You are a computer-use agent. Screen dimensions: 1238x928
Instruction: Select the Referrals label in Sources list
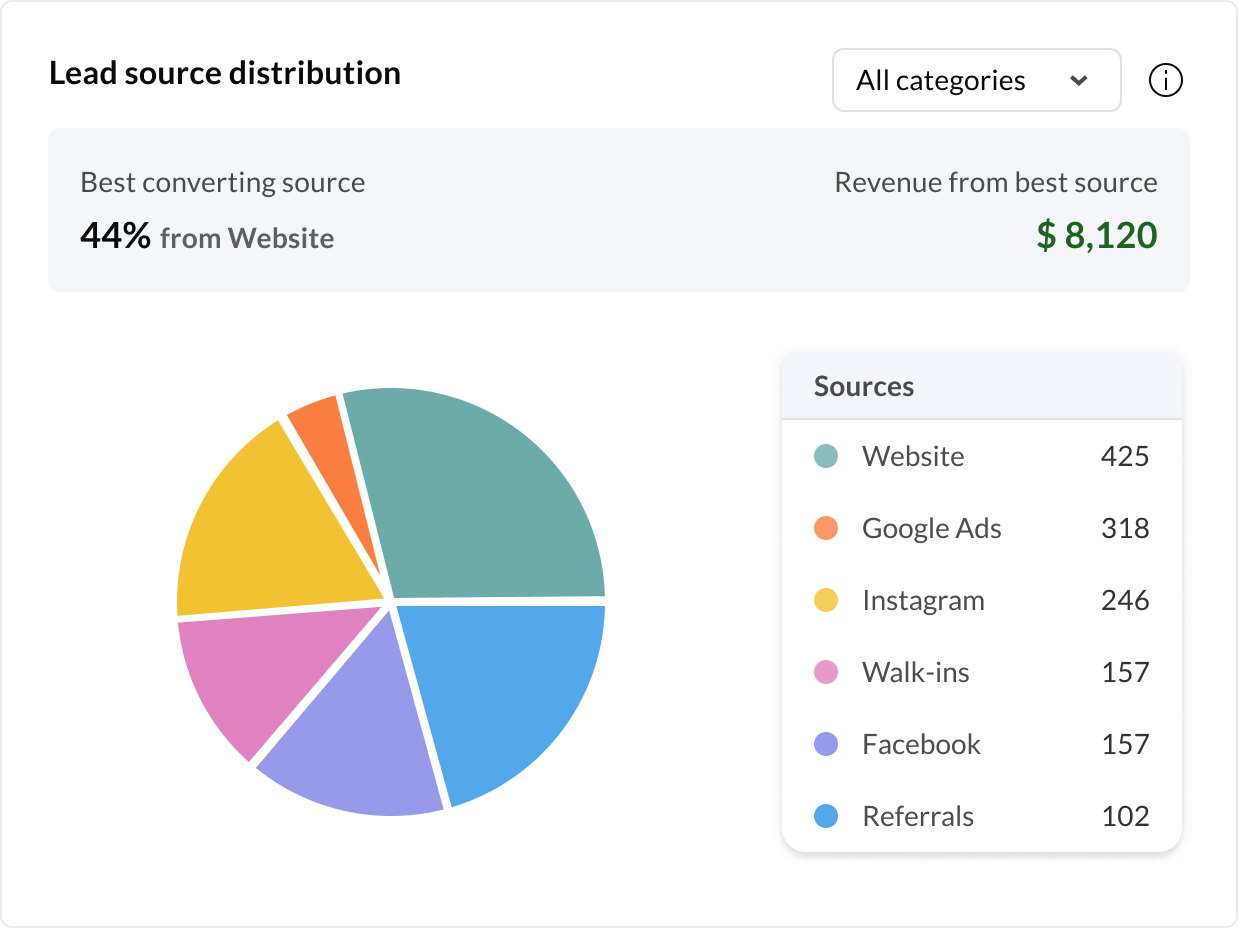(x=917, y=816)
